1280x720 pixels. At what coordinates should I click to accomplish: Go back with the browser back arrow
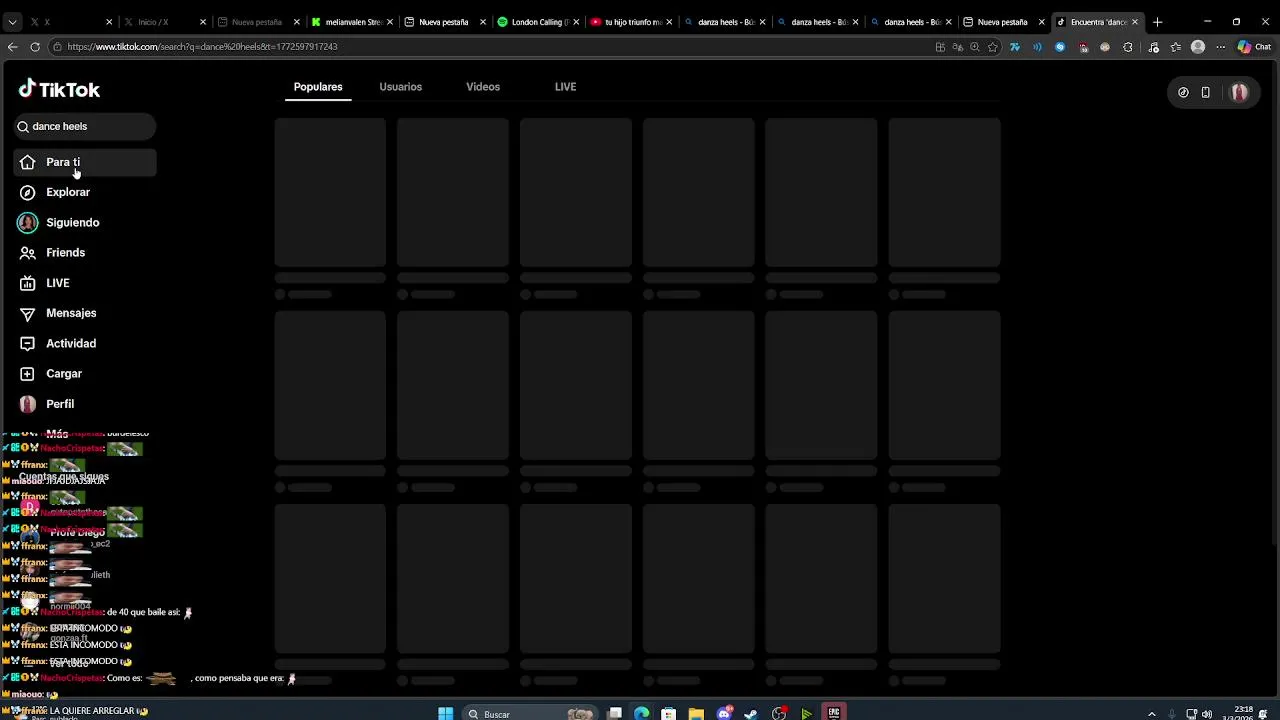coord(12,47)
